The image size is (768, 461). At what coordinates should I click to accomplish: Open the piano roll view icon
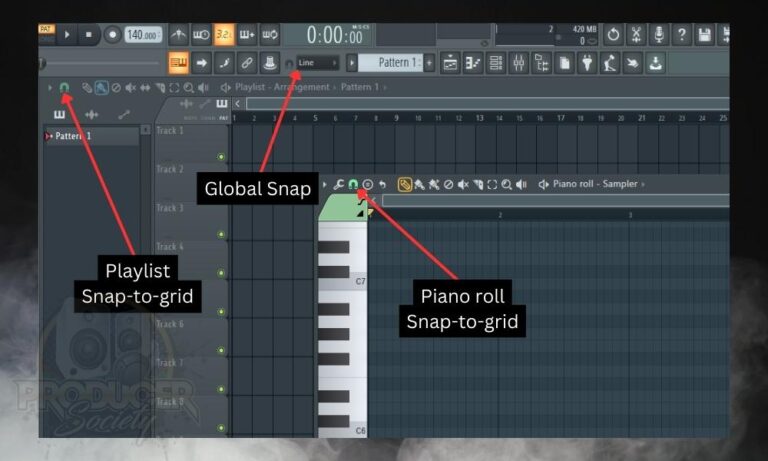pos(473,63)
